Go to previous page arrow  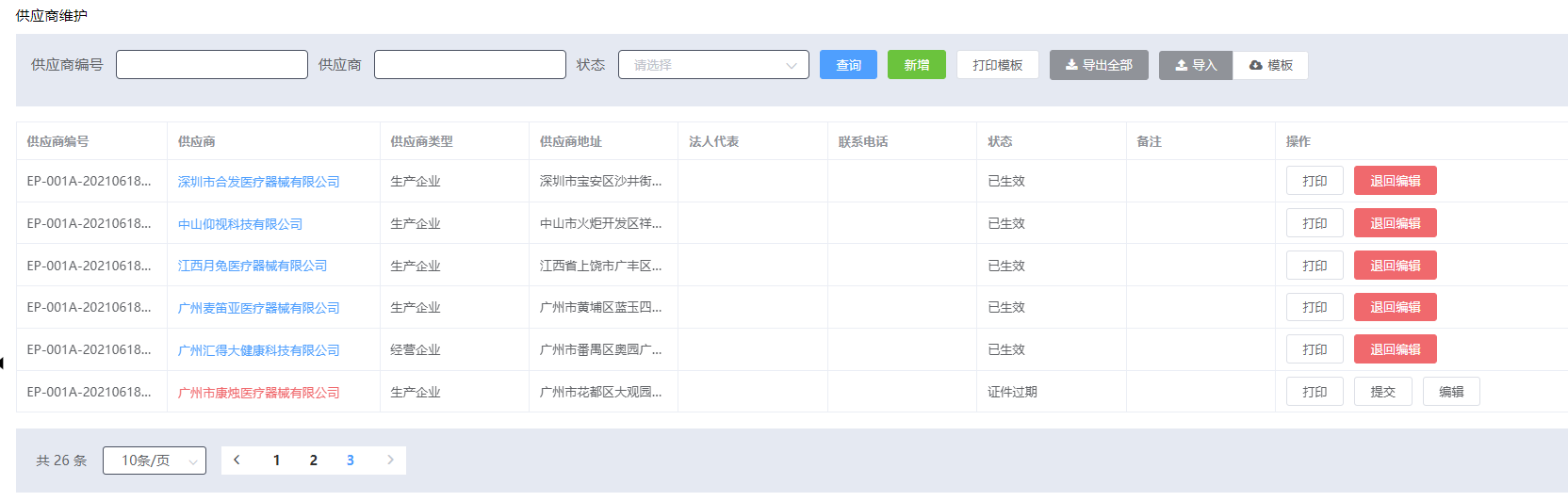[x=237, y=460]
